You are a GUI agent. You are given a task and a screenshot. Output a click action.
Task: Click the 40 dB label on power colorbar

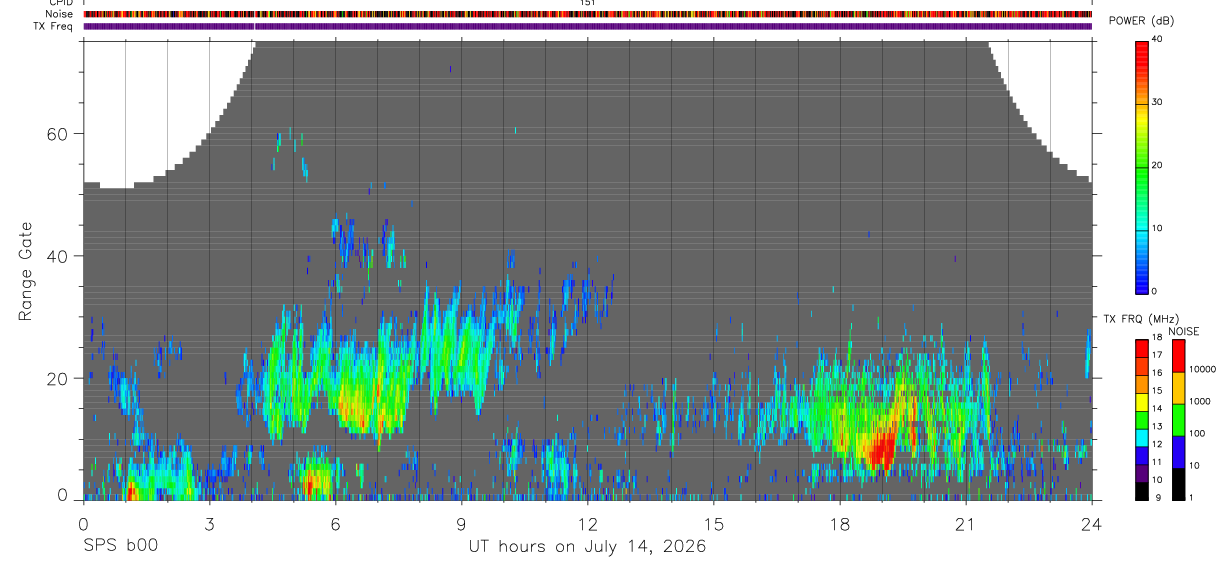point(1155,39)
